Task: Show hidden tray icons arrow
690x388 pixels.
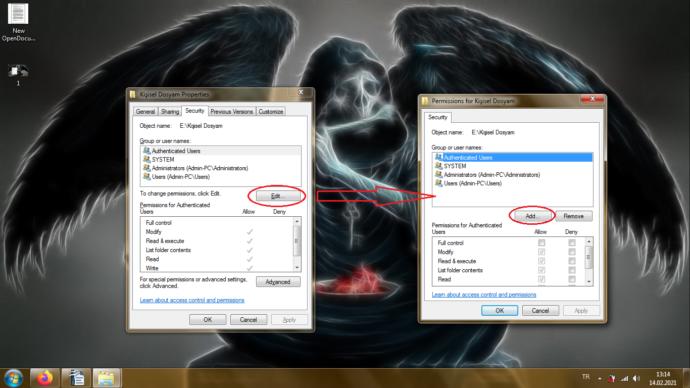Action: tap(599, 378)
